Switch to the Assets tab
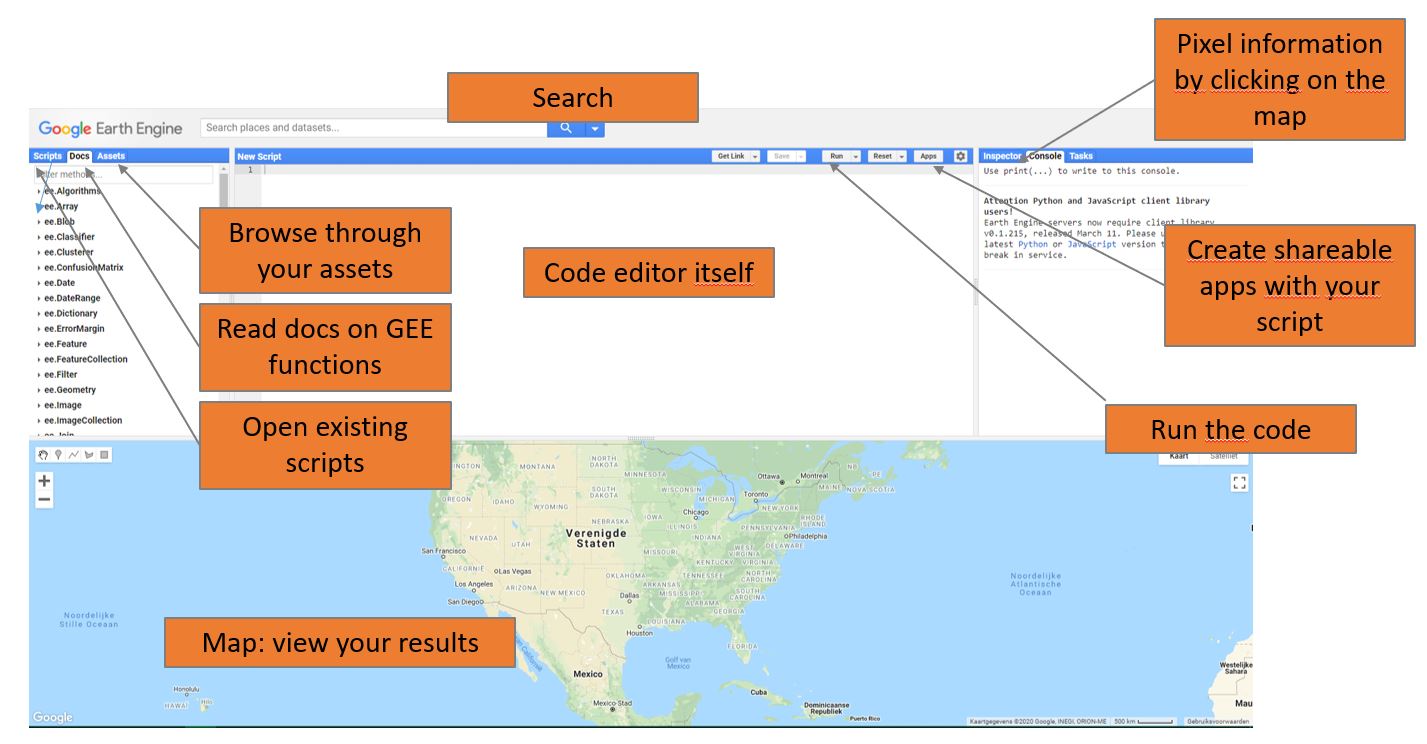The width and height of the screenshot is (1427, 744). tap(111, 156)
